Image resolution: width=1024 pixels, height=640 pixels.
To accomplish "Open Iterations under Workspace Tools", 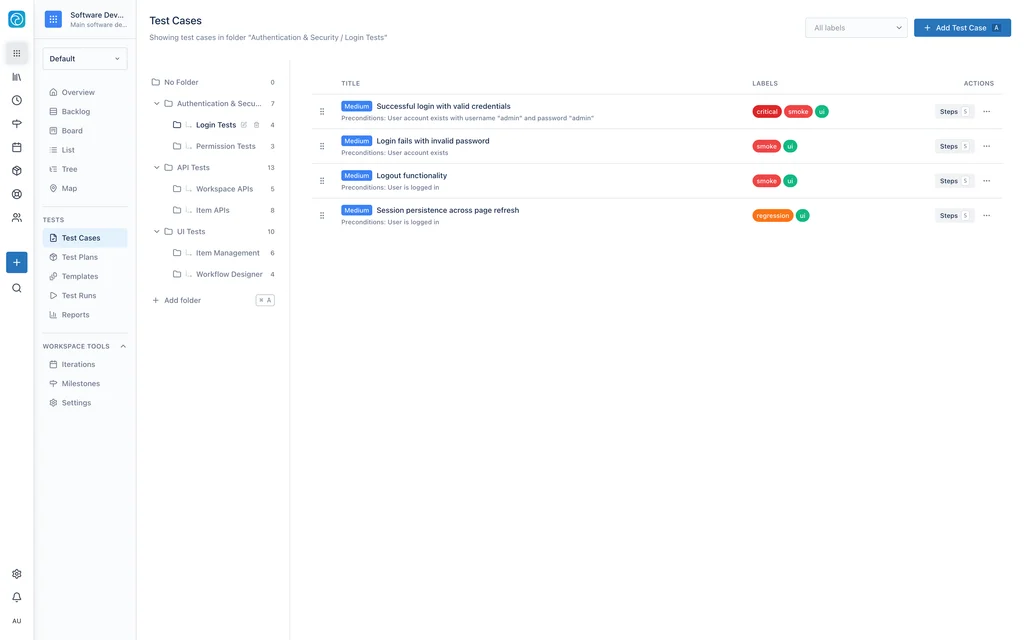I will 85,364.
